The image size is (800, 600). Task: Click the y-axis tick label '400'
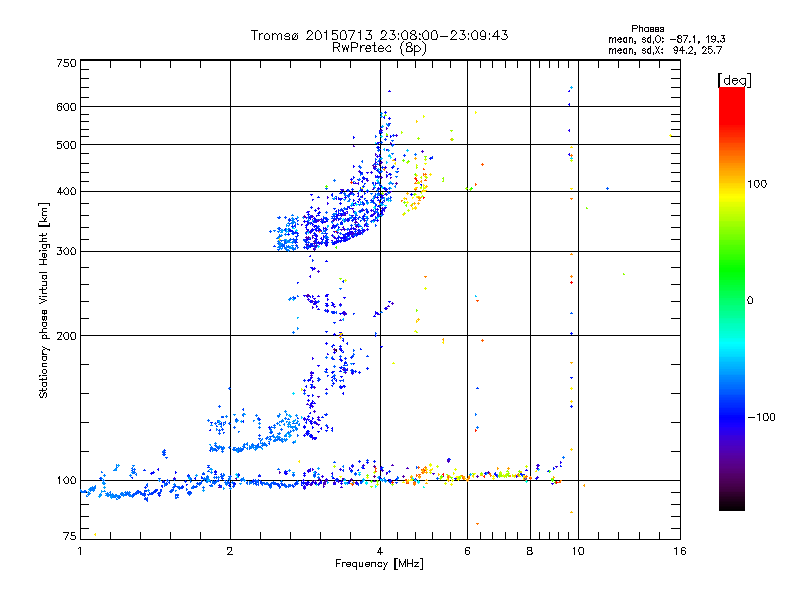pos(66,192)
